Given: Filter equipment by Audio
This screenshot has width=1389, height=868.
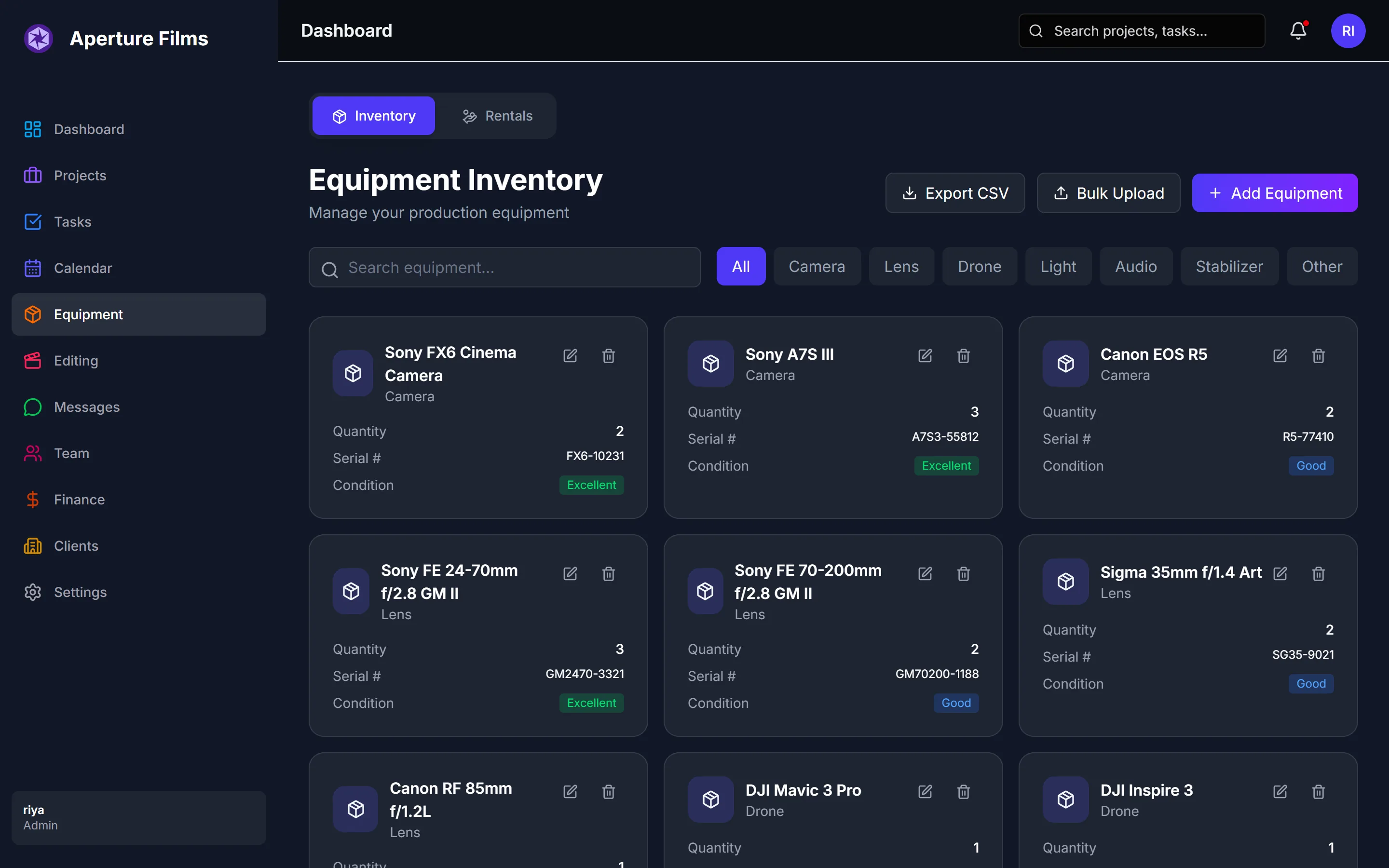Looking at the screenshot, I should coord(1135,266).
